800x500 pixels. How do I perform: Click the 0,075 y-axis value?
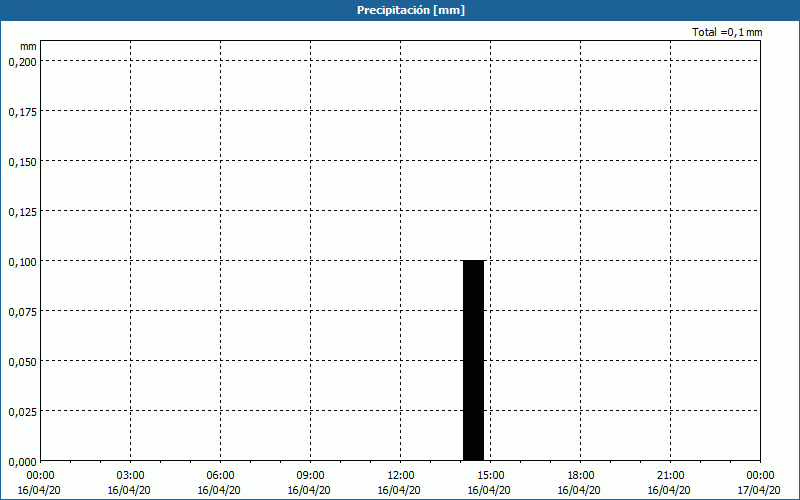tap(22, 312)
